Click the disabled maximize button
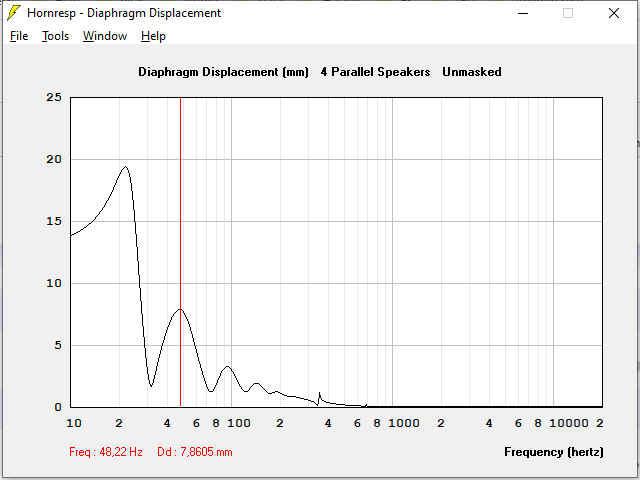Image resolution: width=640 pixels, height=480 pixels. 568,13
